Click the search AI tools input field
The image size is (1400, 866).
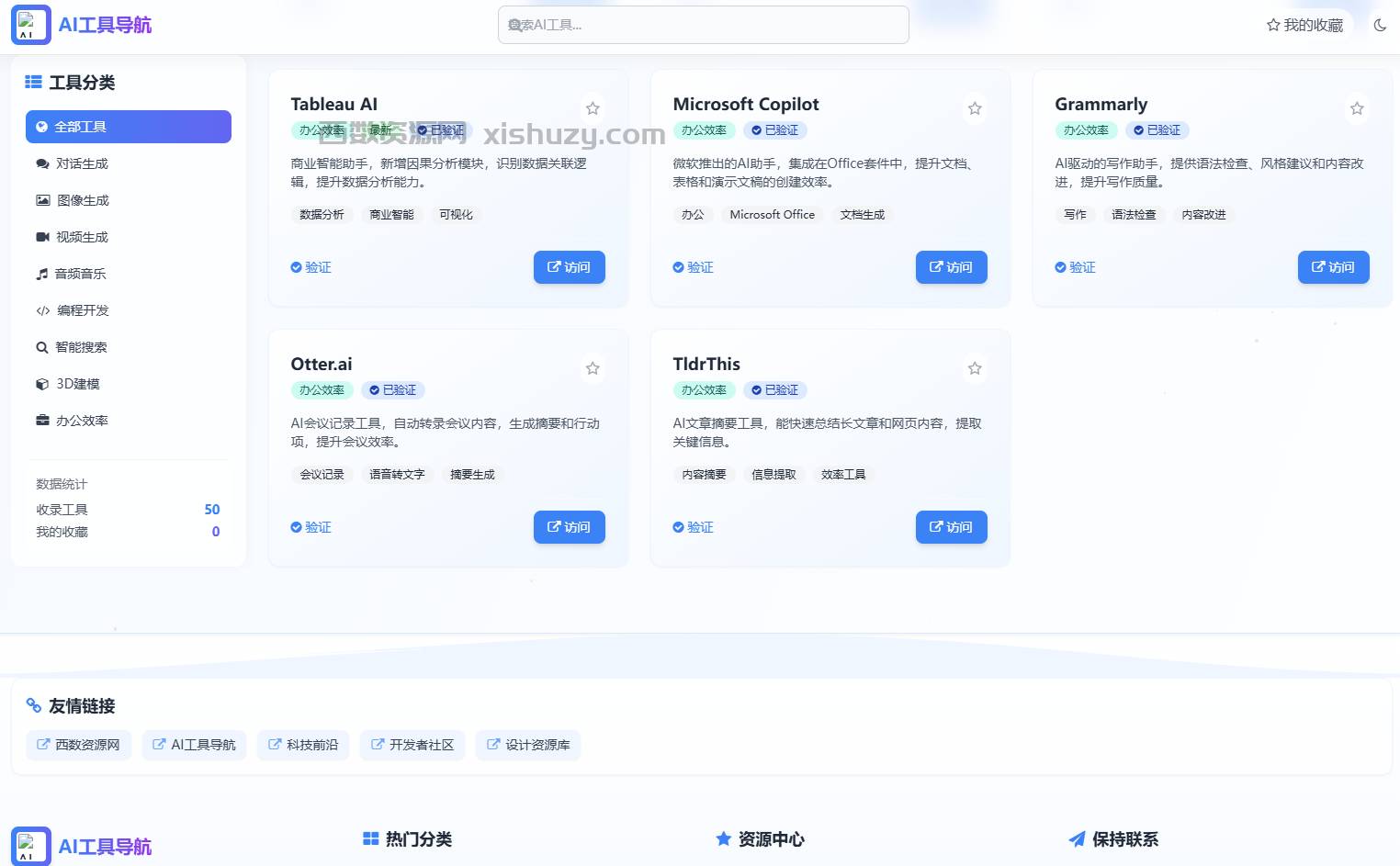(x=702, y=25)
